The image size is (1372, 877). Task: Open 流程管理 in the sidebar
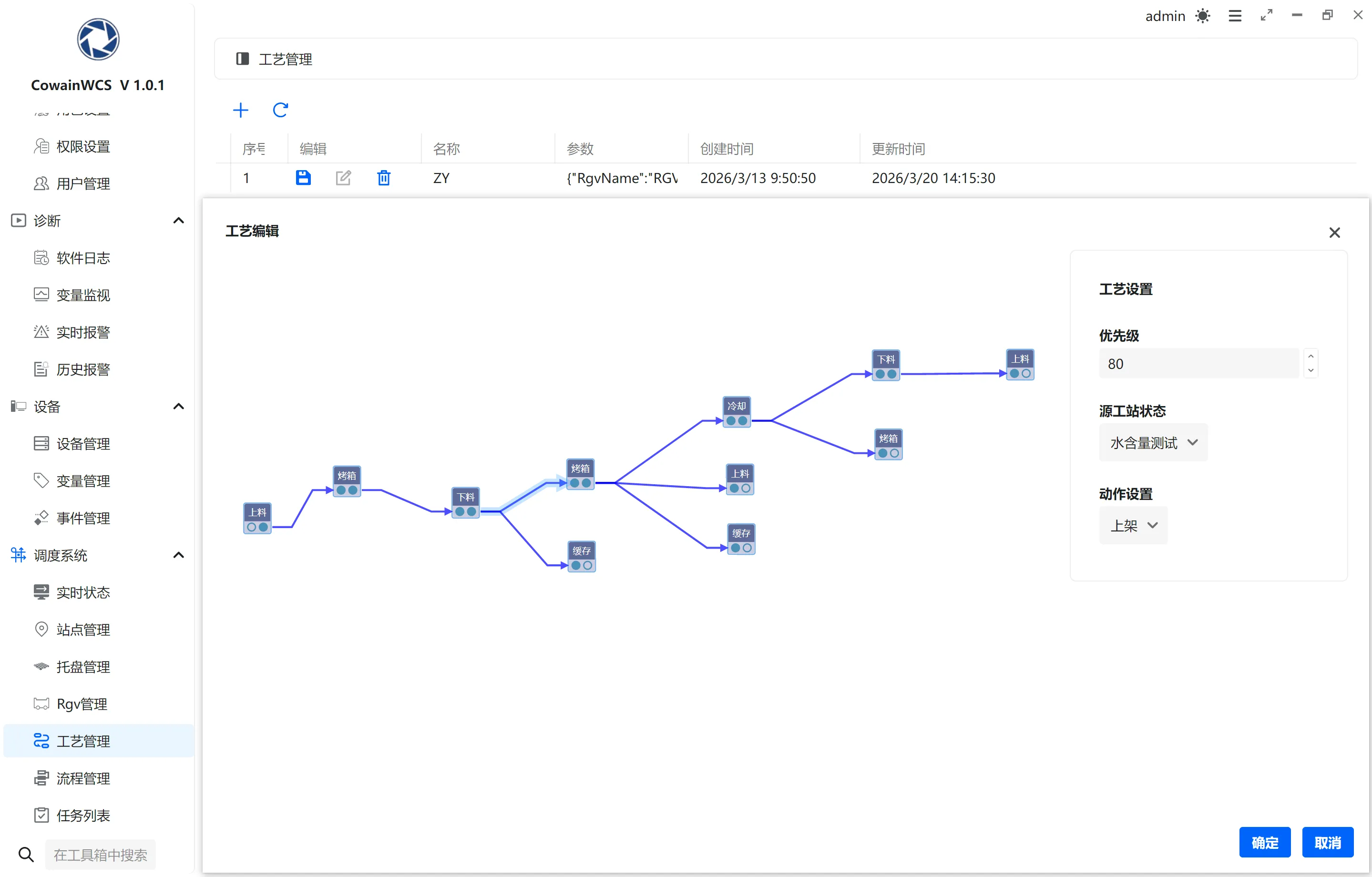tap(83, 778)
